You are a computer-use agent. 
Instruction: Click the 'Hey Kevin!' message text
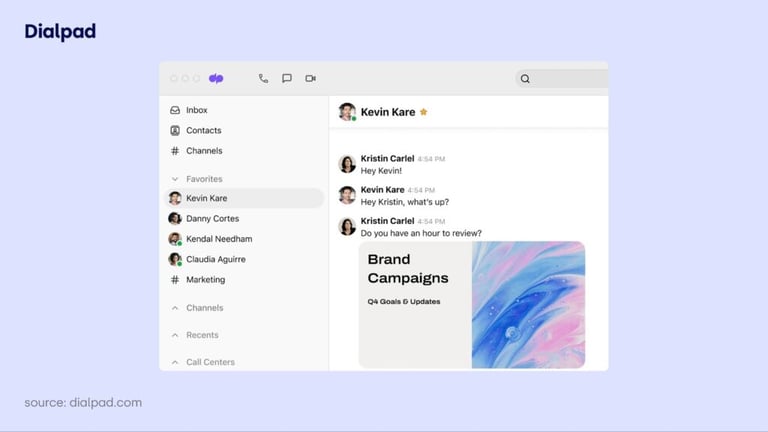pyautogui.click(x=381, y=171)
